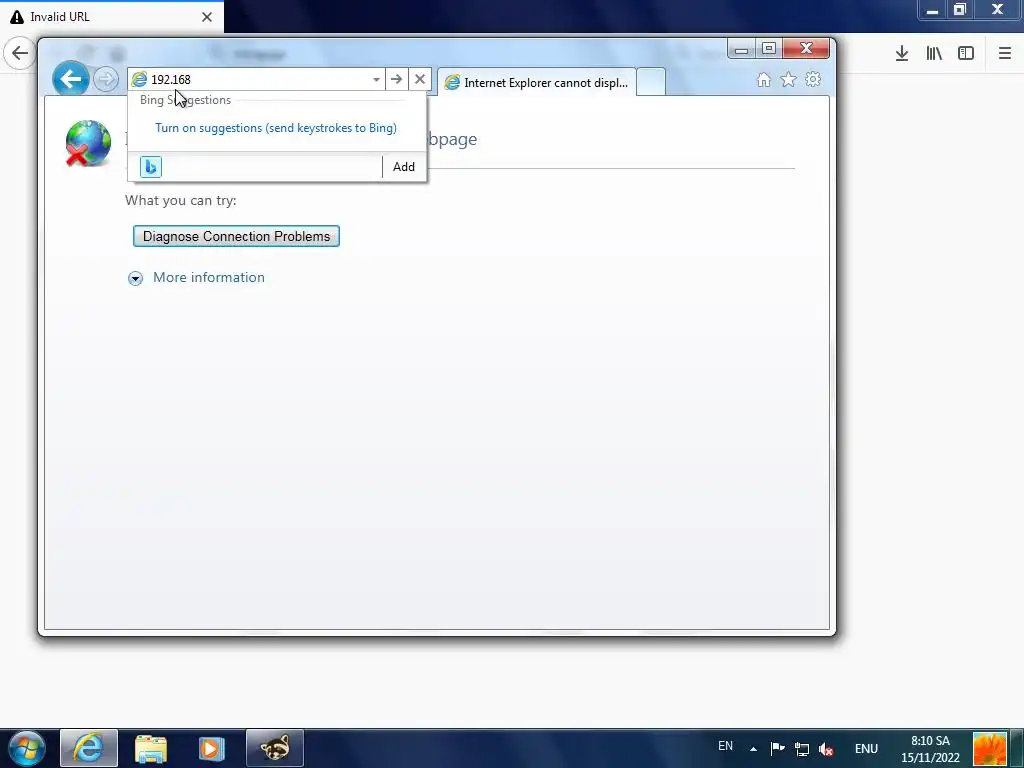Image resolution: width=1024 pixels, height=768 pixels.
Task: Click the Add search provider button
Action: click(404, 167)
